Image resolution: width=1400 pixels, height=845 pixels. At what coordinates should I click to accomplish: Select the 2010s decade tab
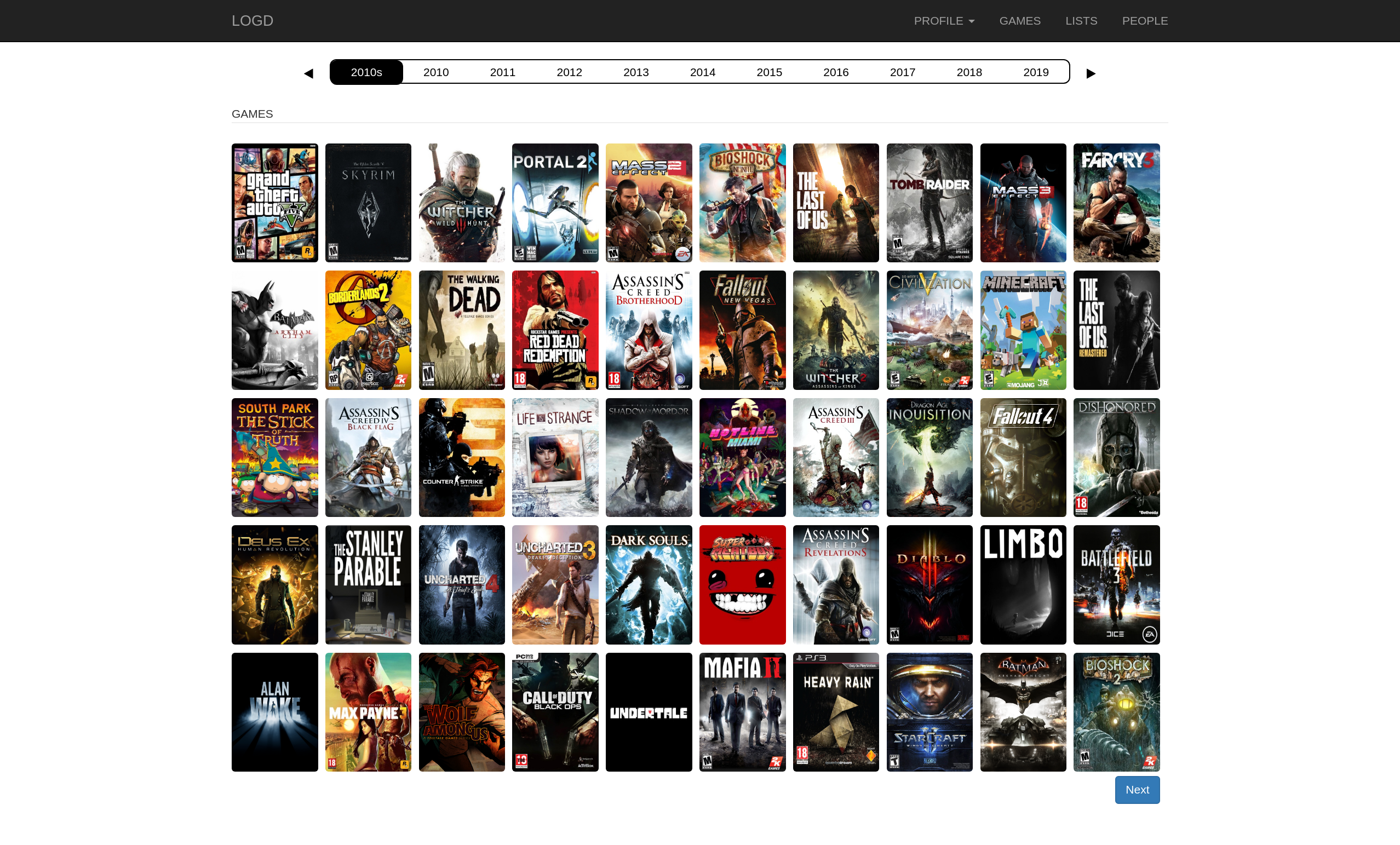tap(366, 72)
